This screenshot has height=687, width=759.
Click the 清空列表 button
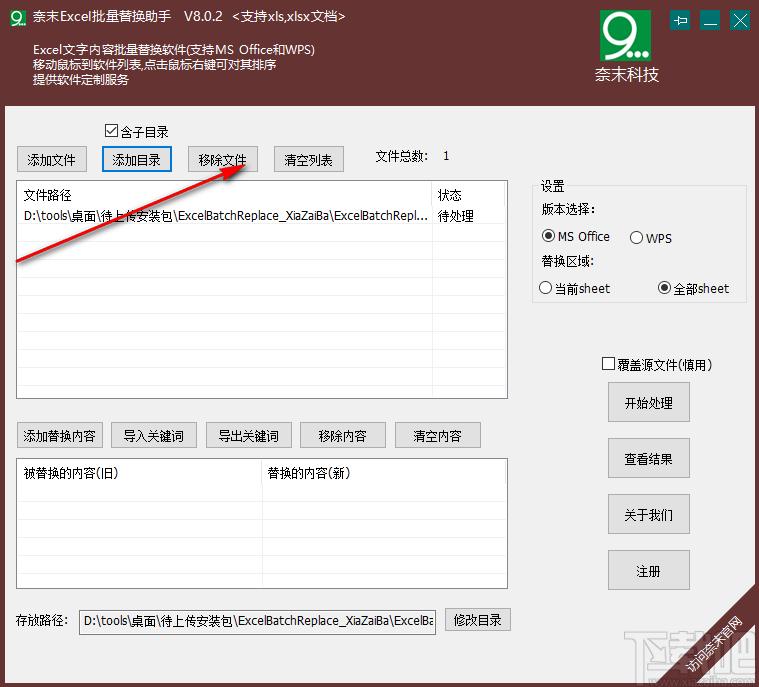pyautogui.click(x=309, y=159)
